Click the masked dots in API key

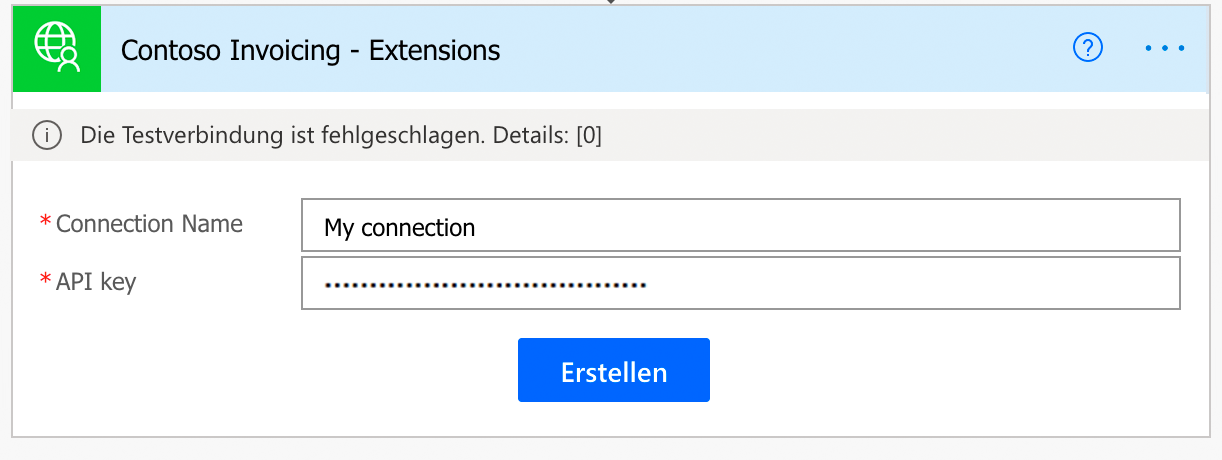click(485, 285)
